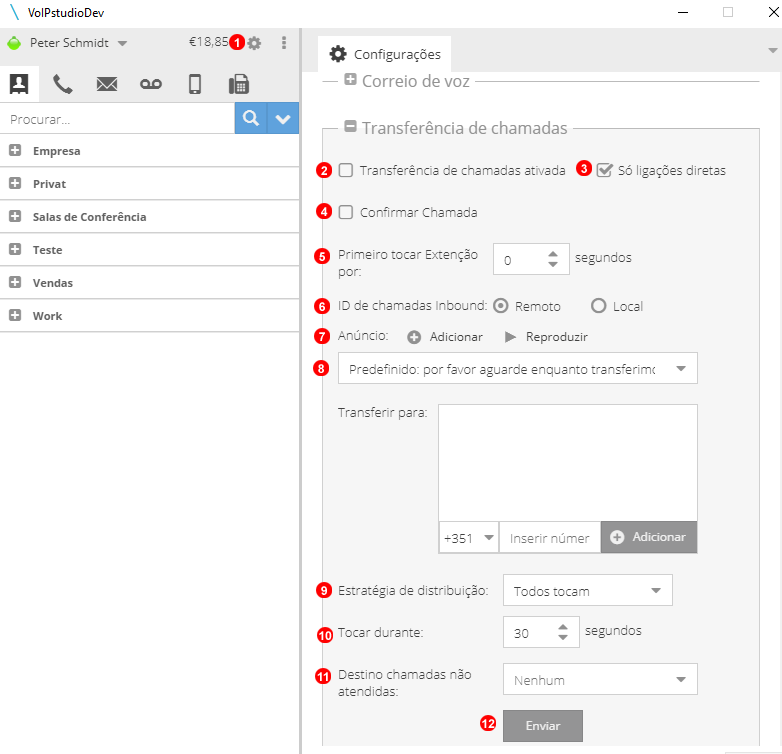Click the Procurar search field

point(117,119)
